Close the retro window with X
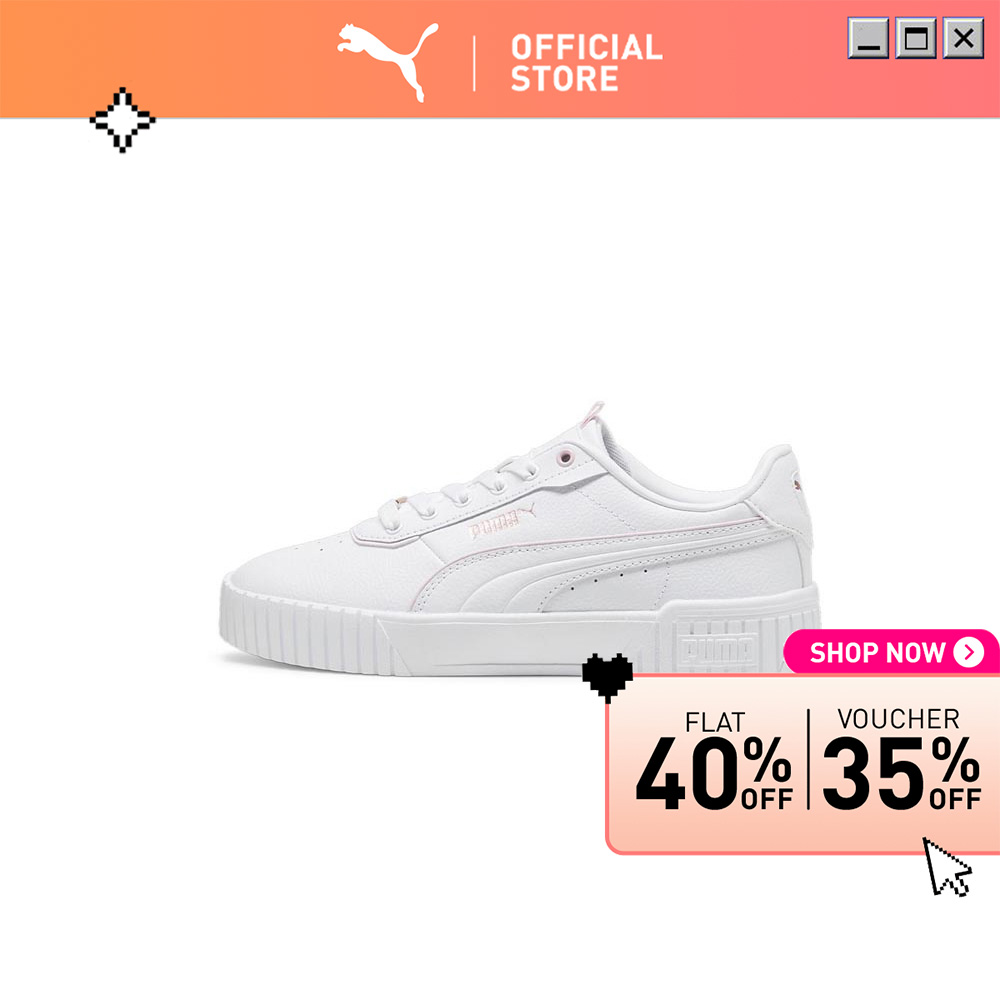 (x=963, y=38)
